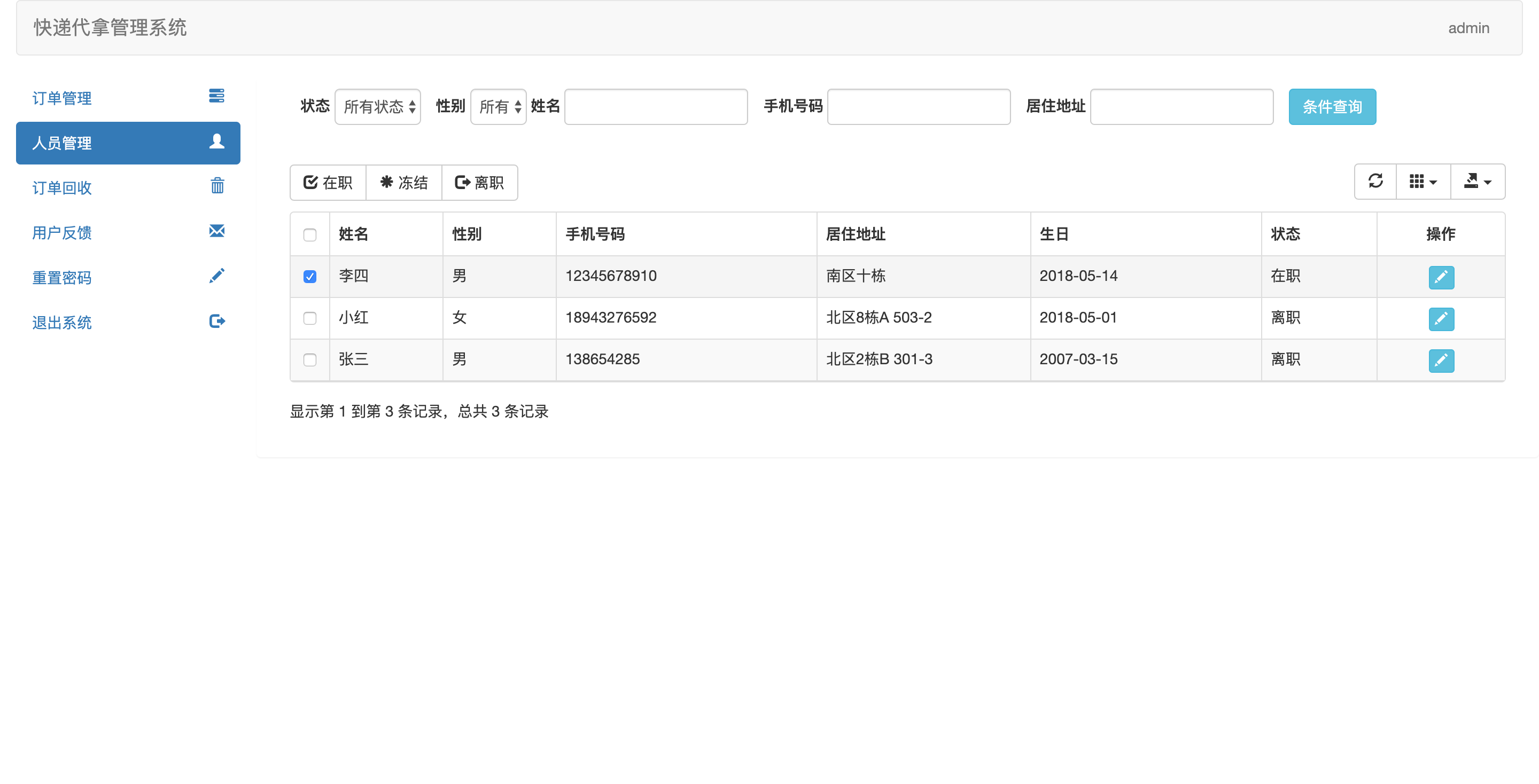Click the 用户反馈 envelope icon

pos(217,231)
